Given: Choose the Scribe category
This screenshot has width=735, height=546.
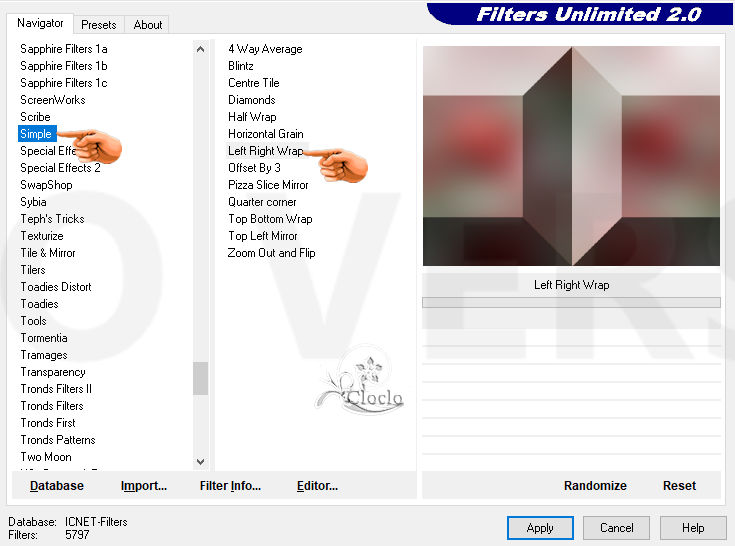Looking at the screenshot, I should [x=35, y=117].
